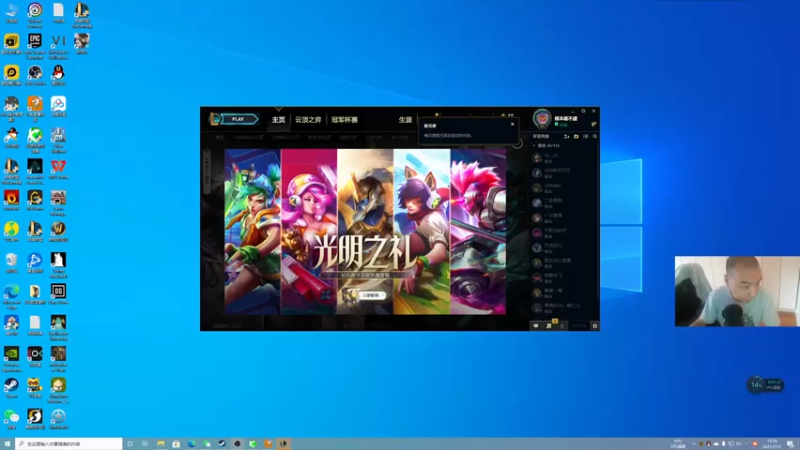Click the chat bubble icon at client bottom

[536, 326]
